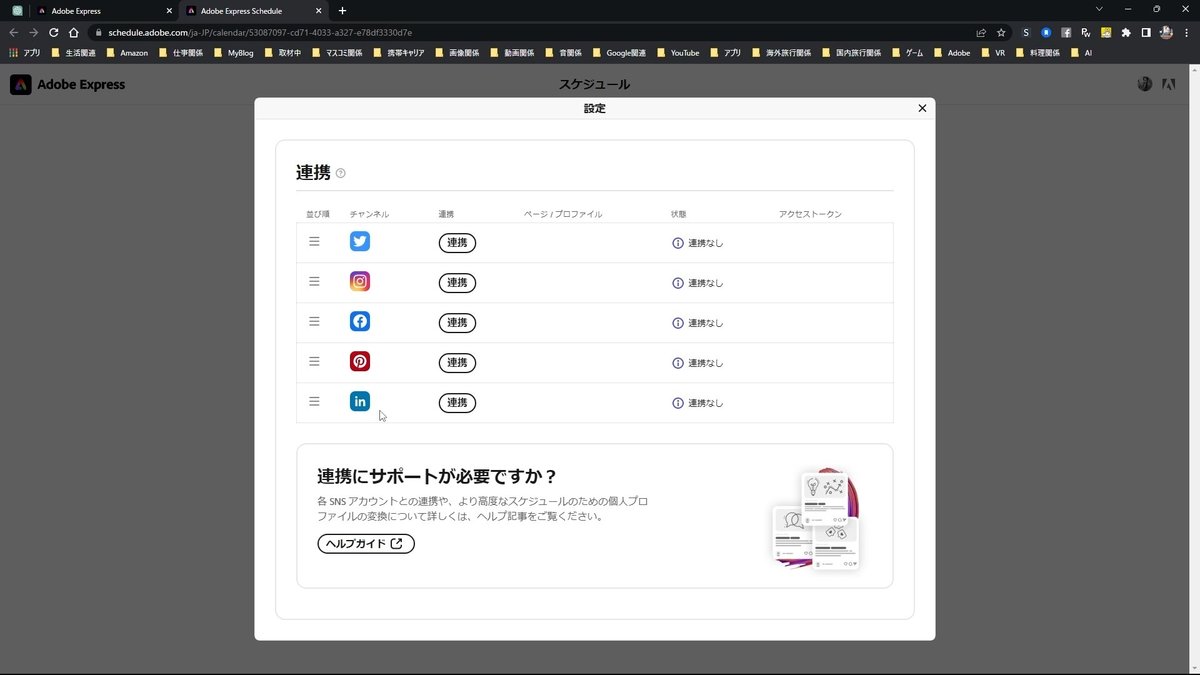Open the MyBlog bookmark folder

(x=233, y=52)
